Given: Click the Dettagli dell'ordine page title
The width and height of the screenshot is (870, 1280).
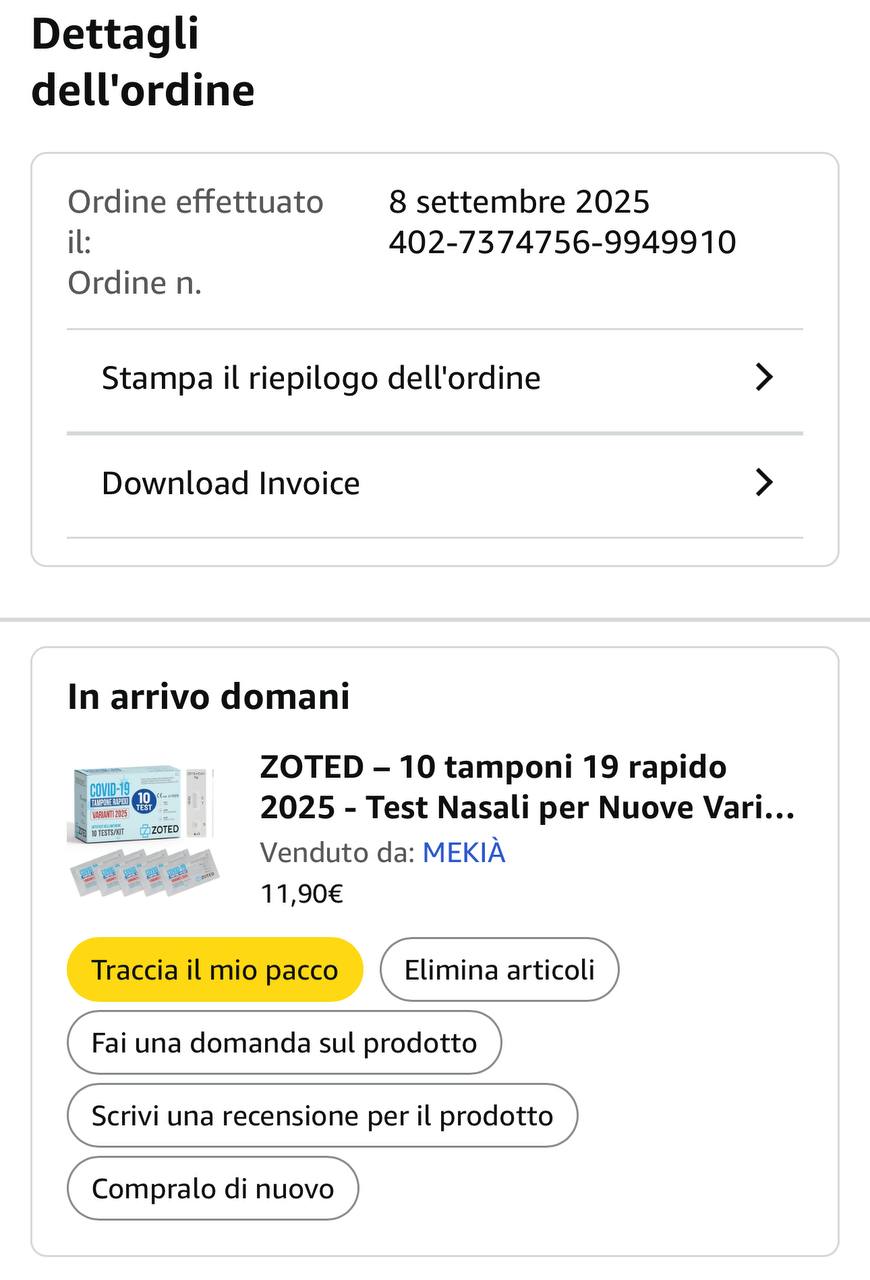Looking at the screenshot, I should tap(143, 62).
